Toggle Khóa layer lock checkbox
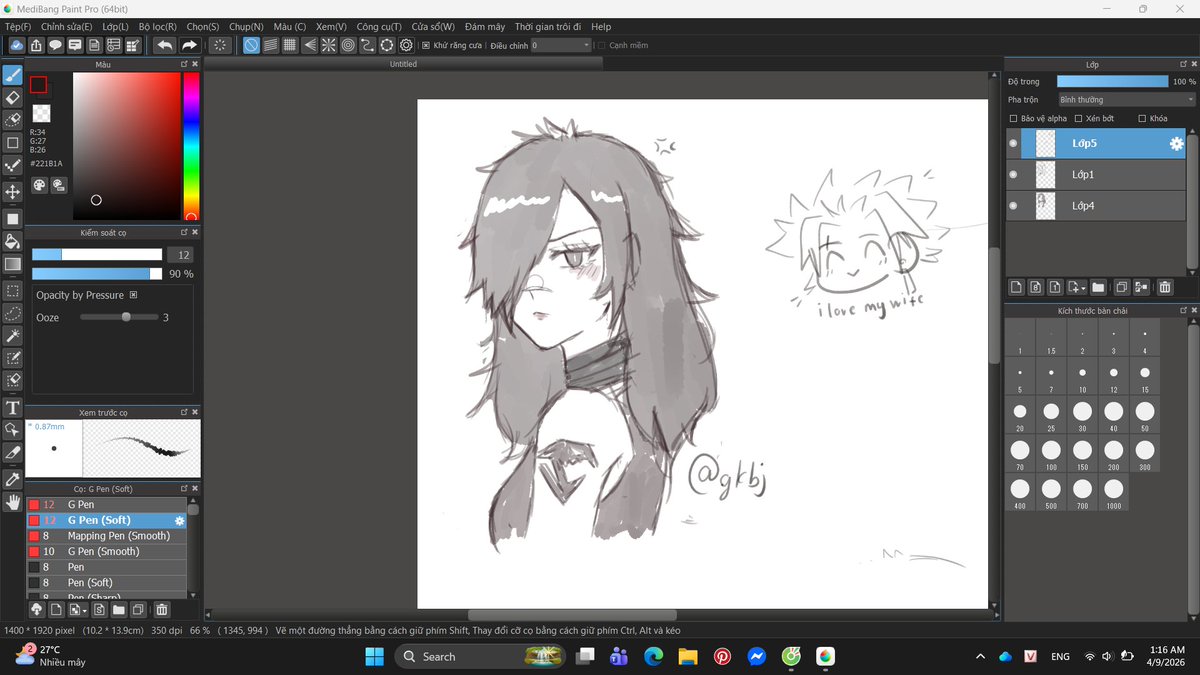The image size is (1200, 675). pyautogui.click(x=1140, y=118)
